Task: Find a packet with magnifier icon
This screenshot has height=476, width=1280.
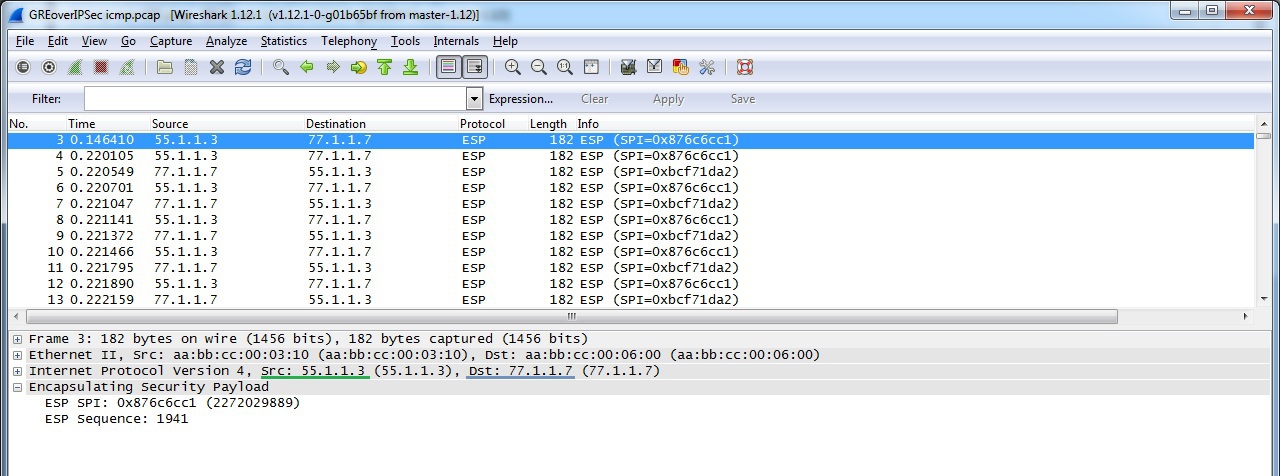Action: coord(281,67)
